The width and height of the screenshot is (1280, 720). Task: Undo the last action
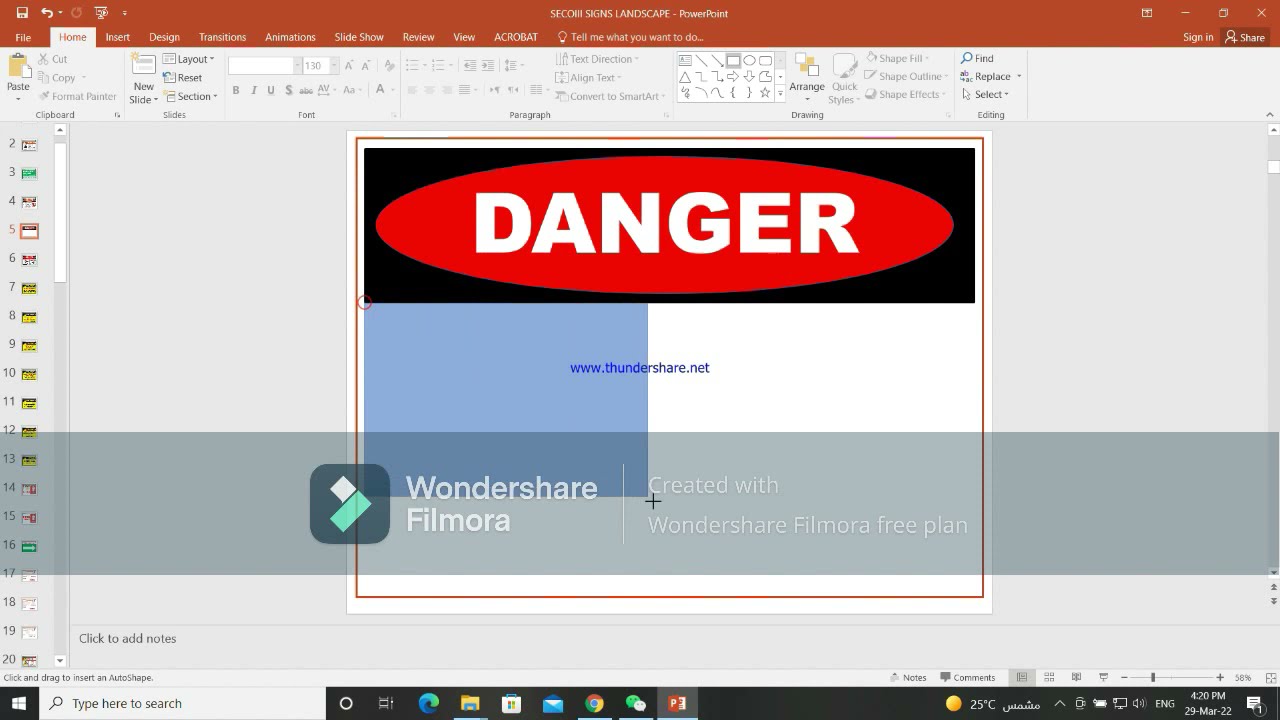tap(46, 13)
